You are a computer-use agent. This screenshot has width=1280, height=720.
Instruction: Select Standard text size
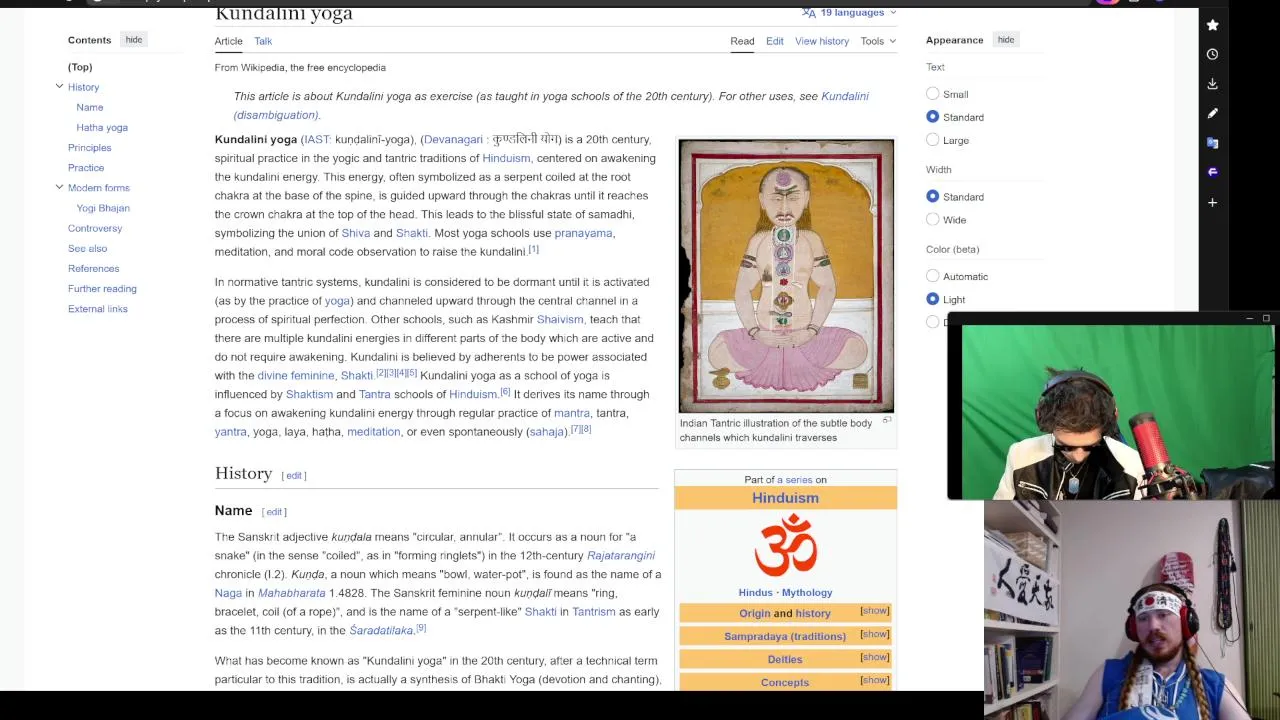click(932, 117)
